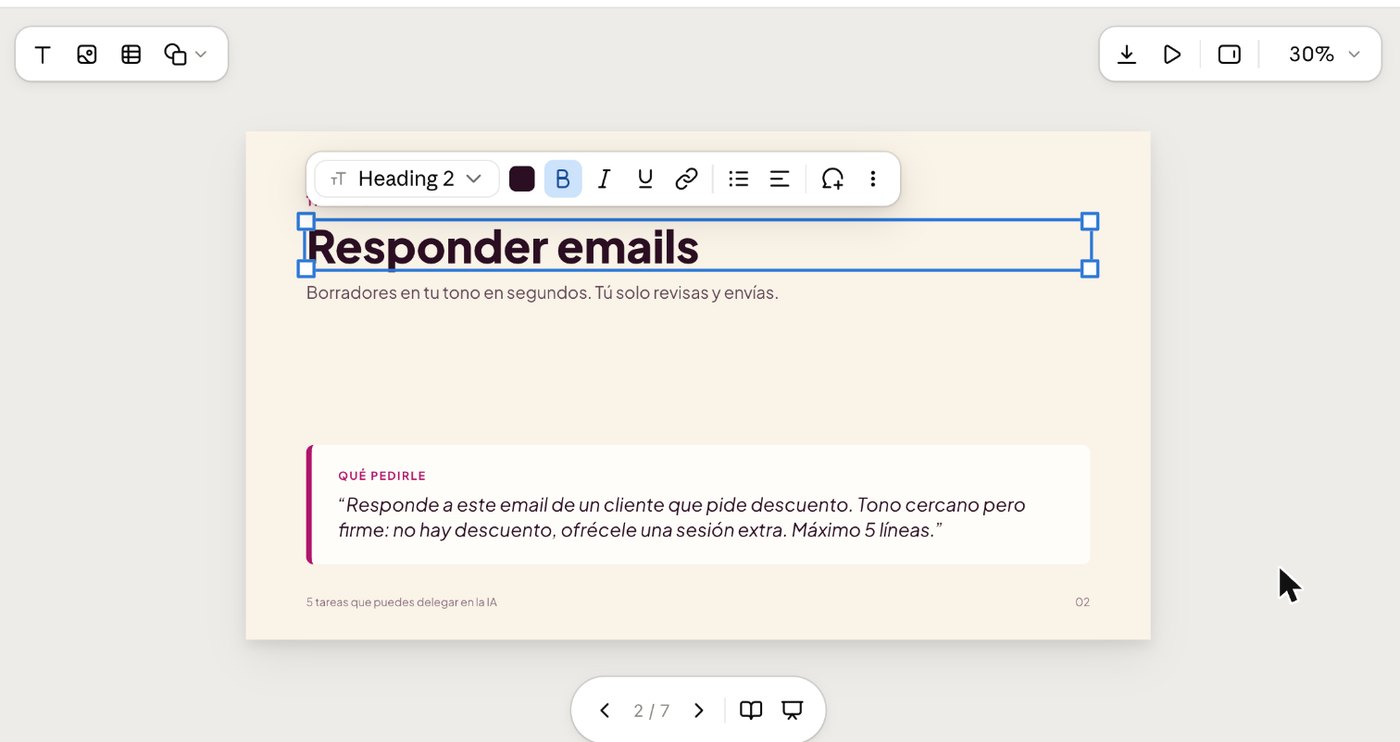Image resolution: width=1400 pixels, height=742 pixels.
Task: Open more options three-dot menu
Action: (x=873, y=179)
